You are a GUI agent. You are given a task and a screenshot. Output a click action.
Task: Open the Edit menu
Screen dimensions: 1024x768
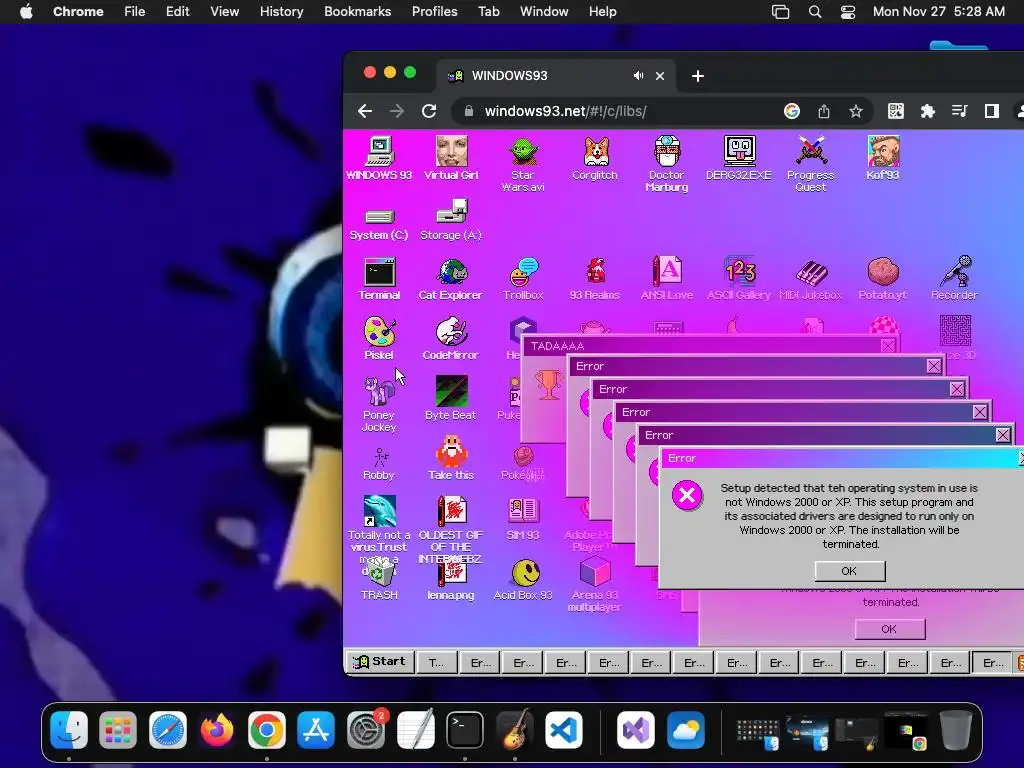click(178, 11)
